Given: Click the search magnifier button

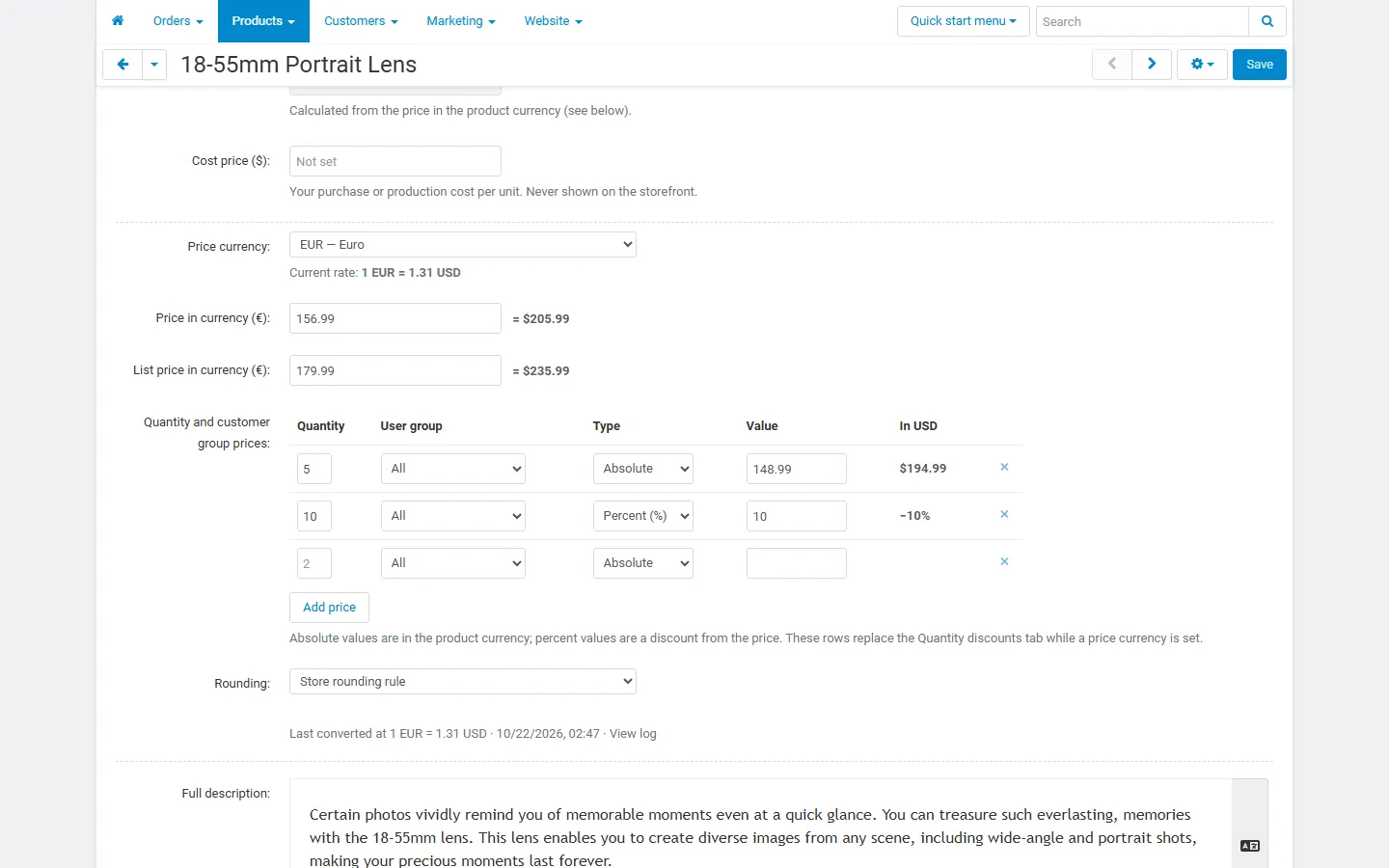Looking at the screenshot, I should 1267,21.
